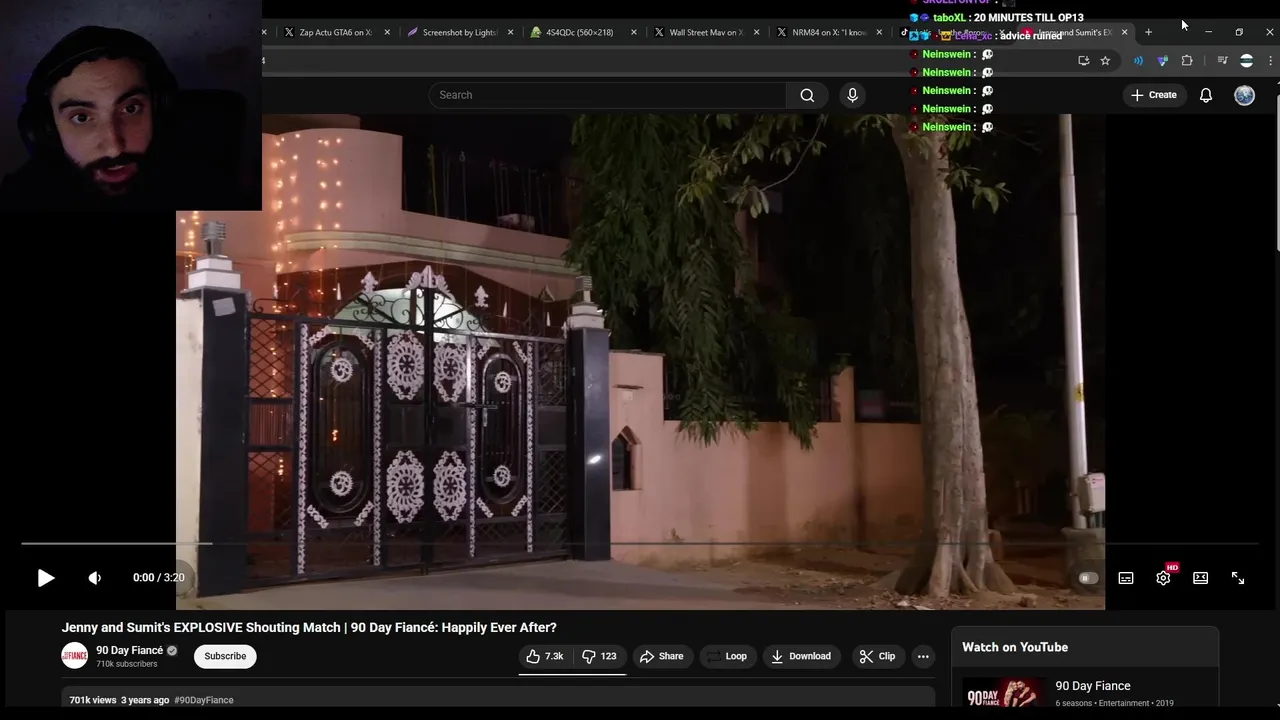The height and width of the screenshot is (720, 1280).
Task: Click the blue sound-wave extension icon
Action: (x=1138, y=61)
